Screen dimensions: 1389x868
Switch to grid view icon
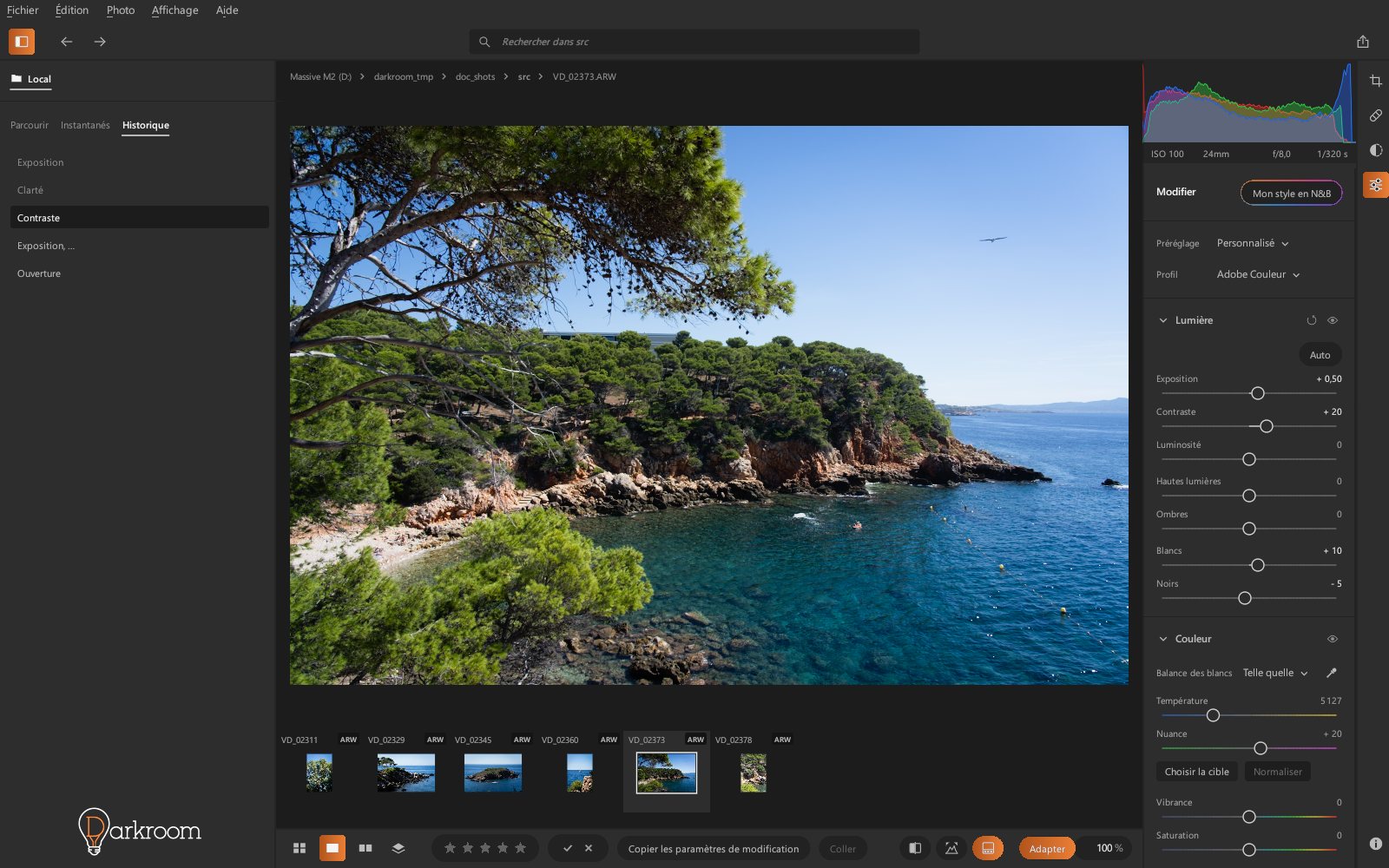pyautogui.click(x=300, y=848)
